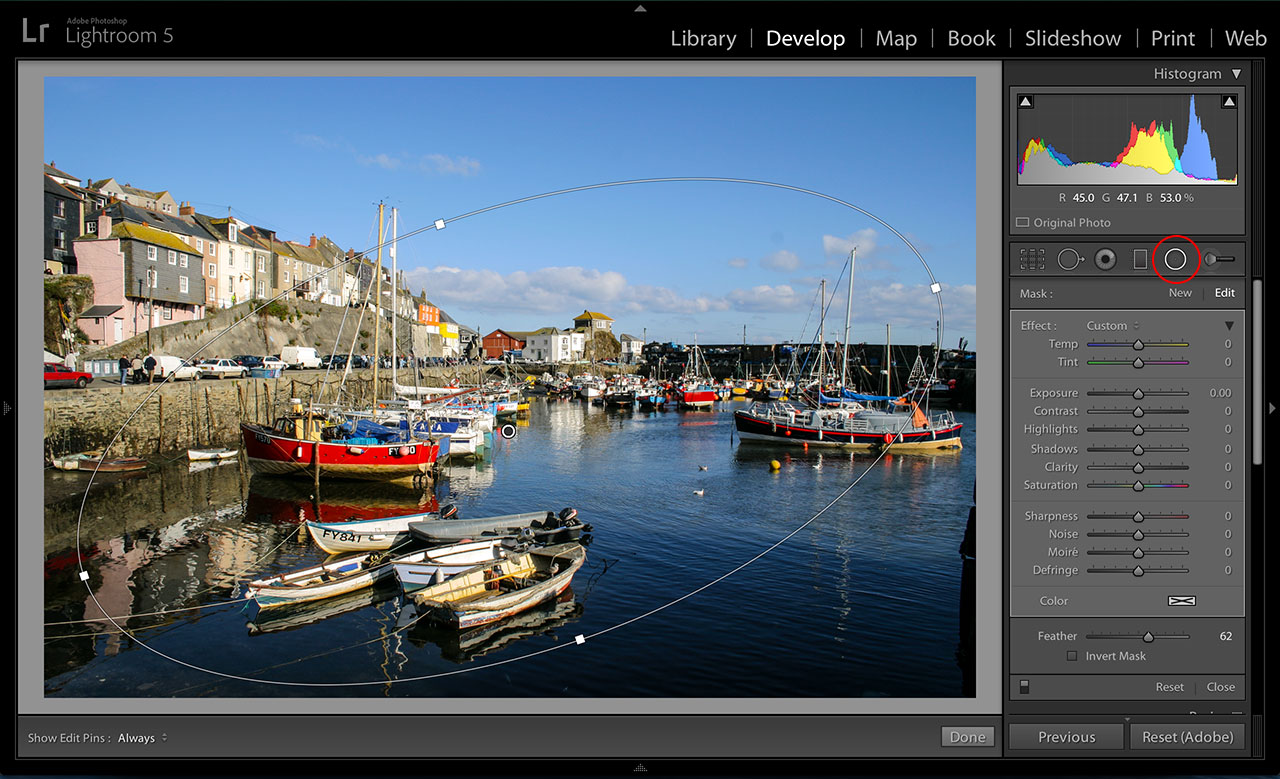1280x779 pixels.
Task: Collapse the Histogram panel
Action: 1237,74
